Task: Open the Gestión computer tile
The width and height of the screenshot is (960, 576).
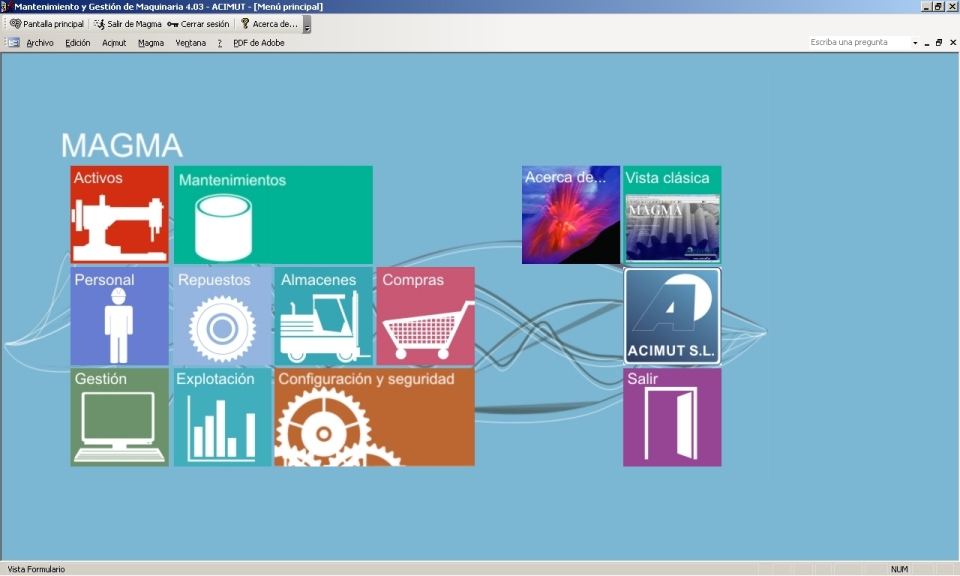Action: tap(119, 417)
